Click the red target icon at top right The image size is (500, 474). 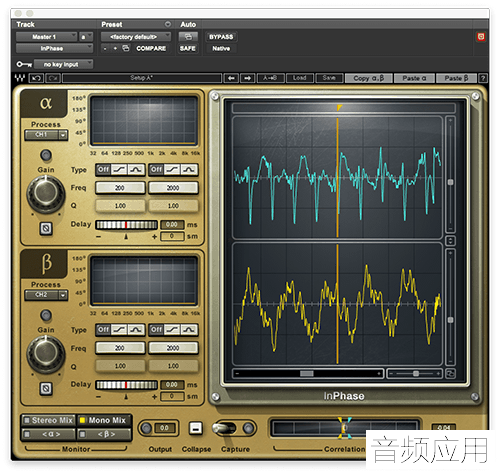[481, 37]
